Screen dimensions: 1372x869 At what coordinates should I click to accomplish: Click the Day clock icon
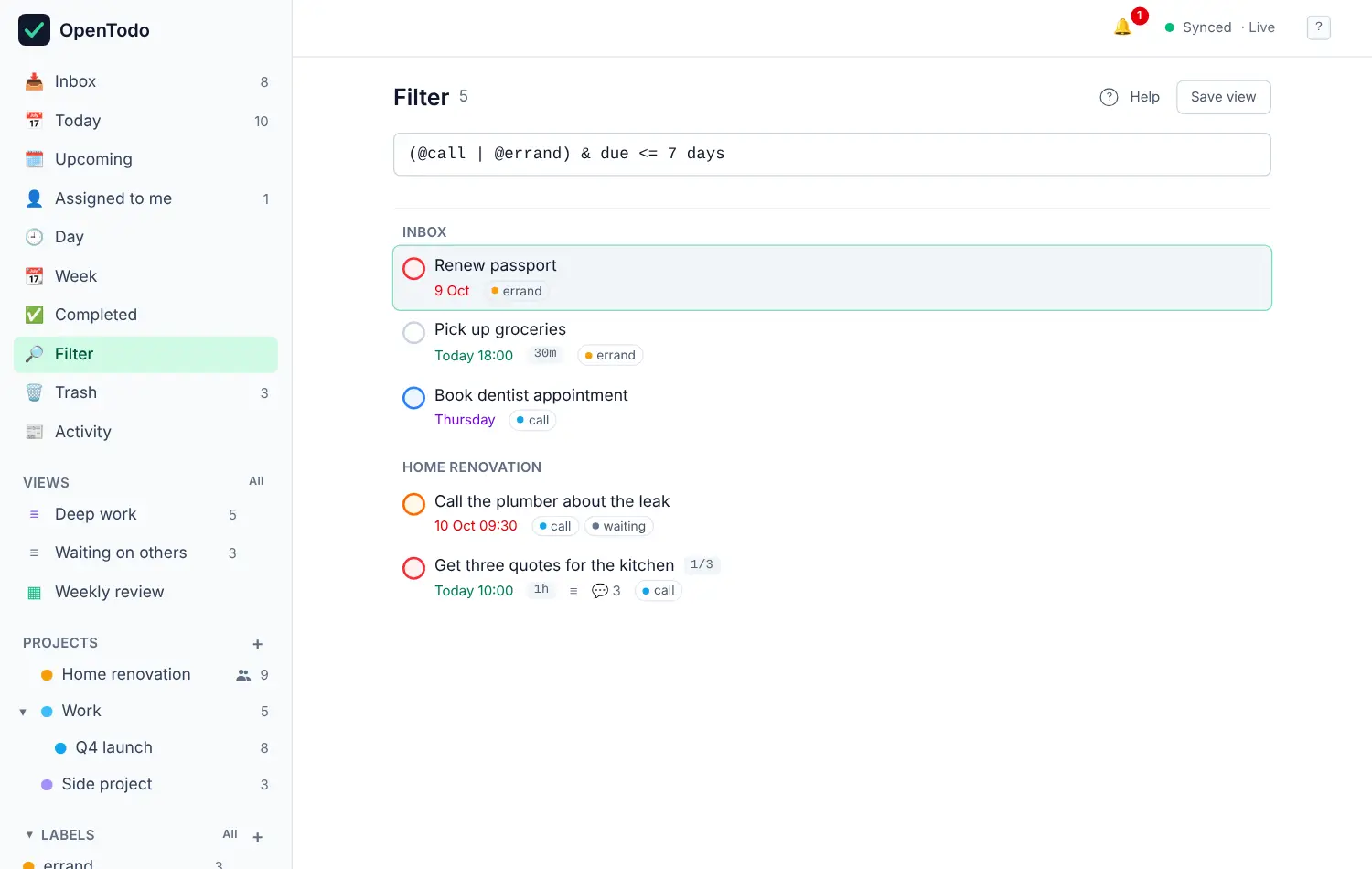click(34, 237)
